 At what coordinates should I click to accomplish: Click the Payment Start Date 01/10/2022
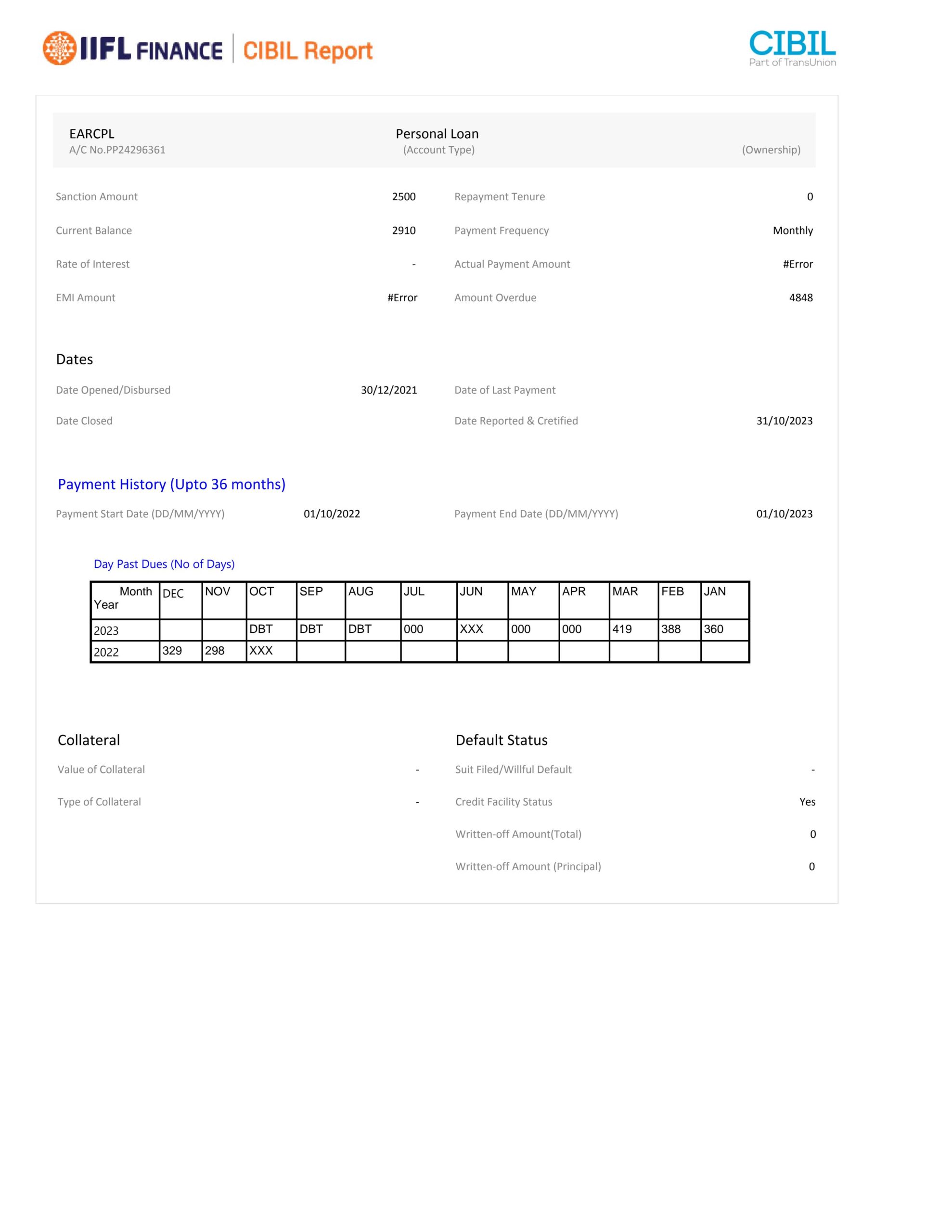pos(332,514)
